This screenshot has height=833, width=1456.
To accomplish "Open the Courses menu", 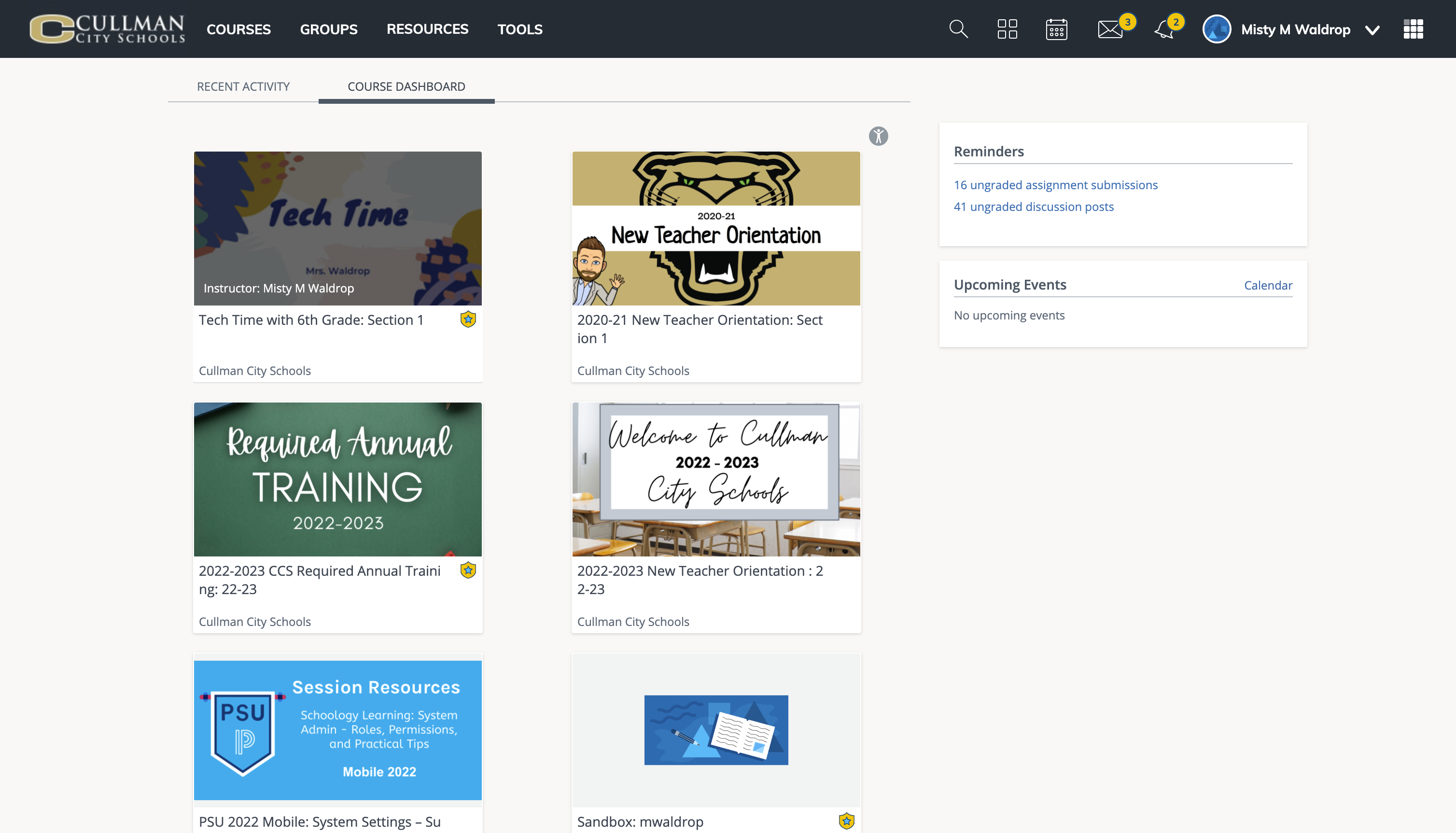I will 238,29.
